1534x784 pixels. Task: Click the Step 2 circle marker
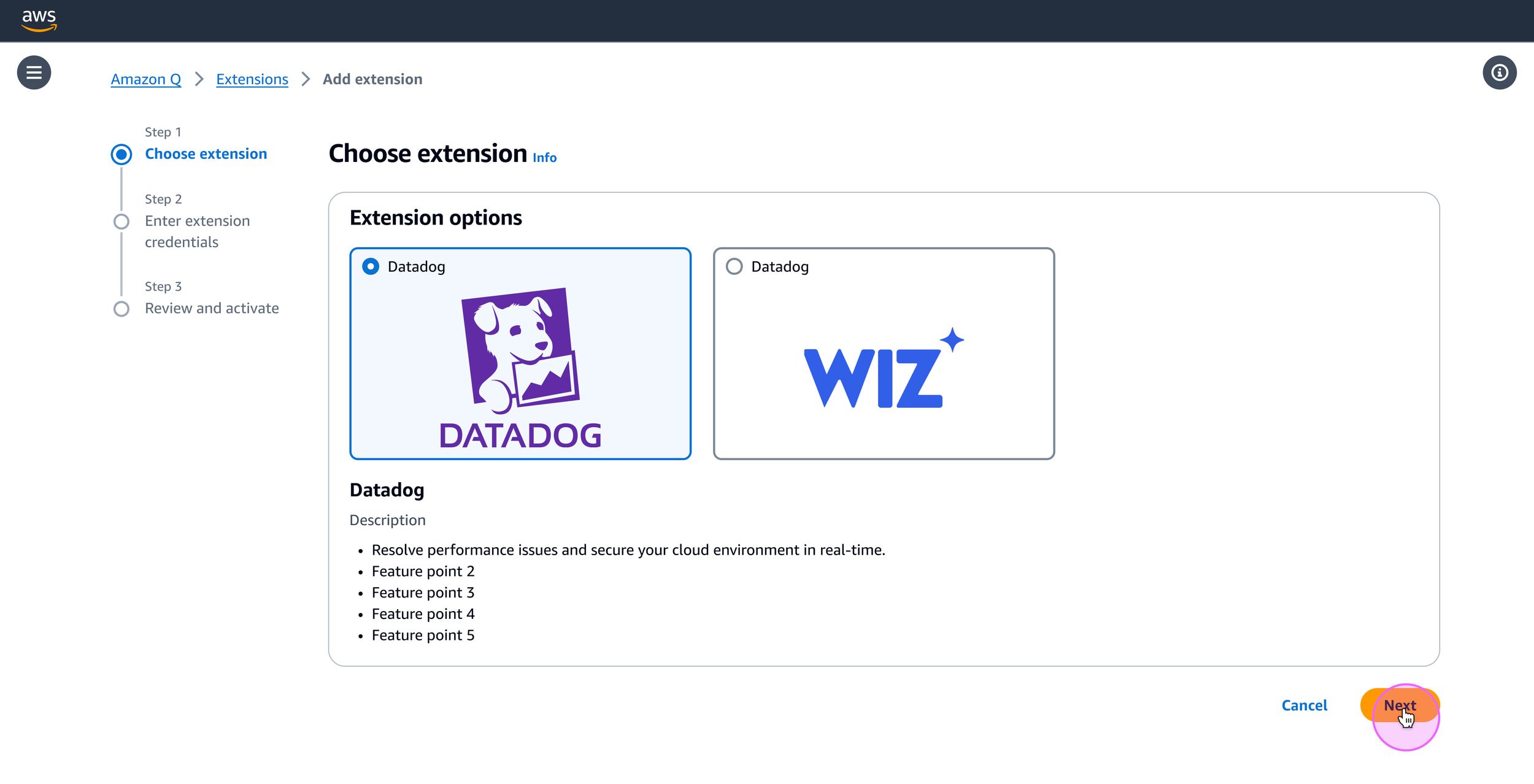coord(121,221)
